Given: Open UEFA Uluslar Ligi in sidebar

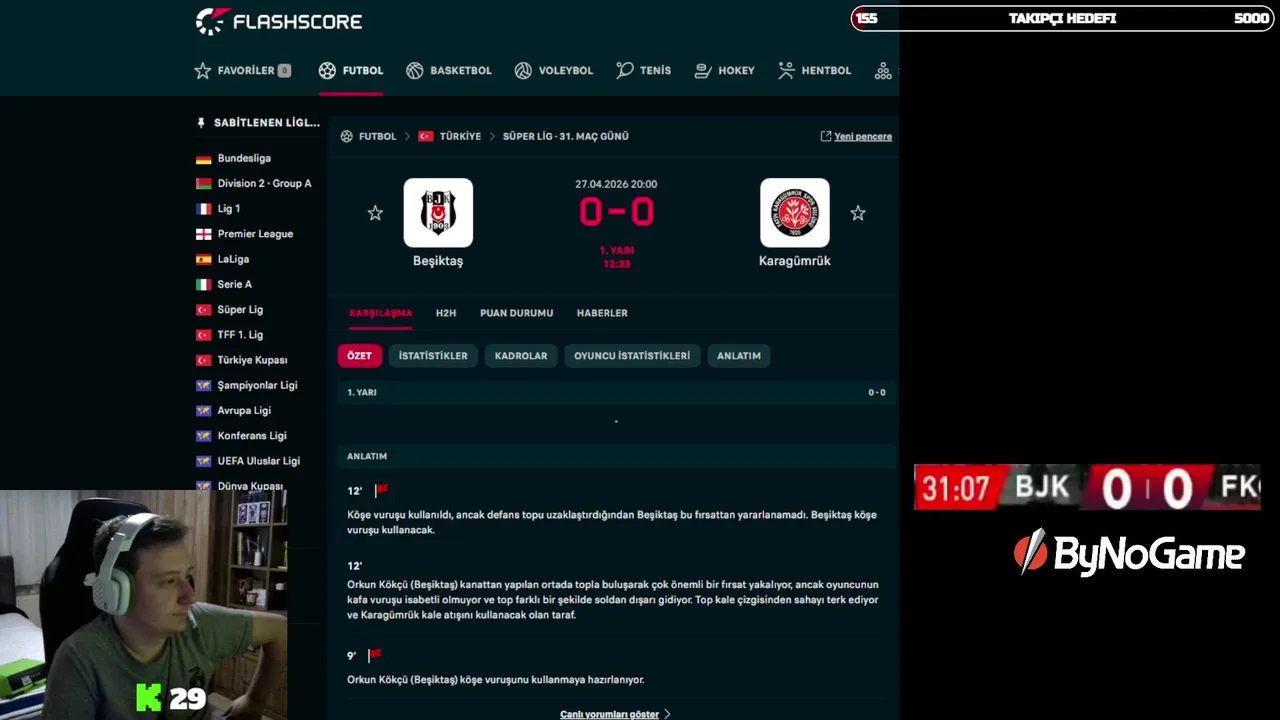Looking at the screenshot, I should (x=259, y=460).
